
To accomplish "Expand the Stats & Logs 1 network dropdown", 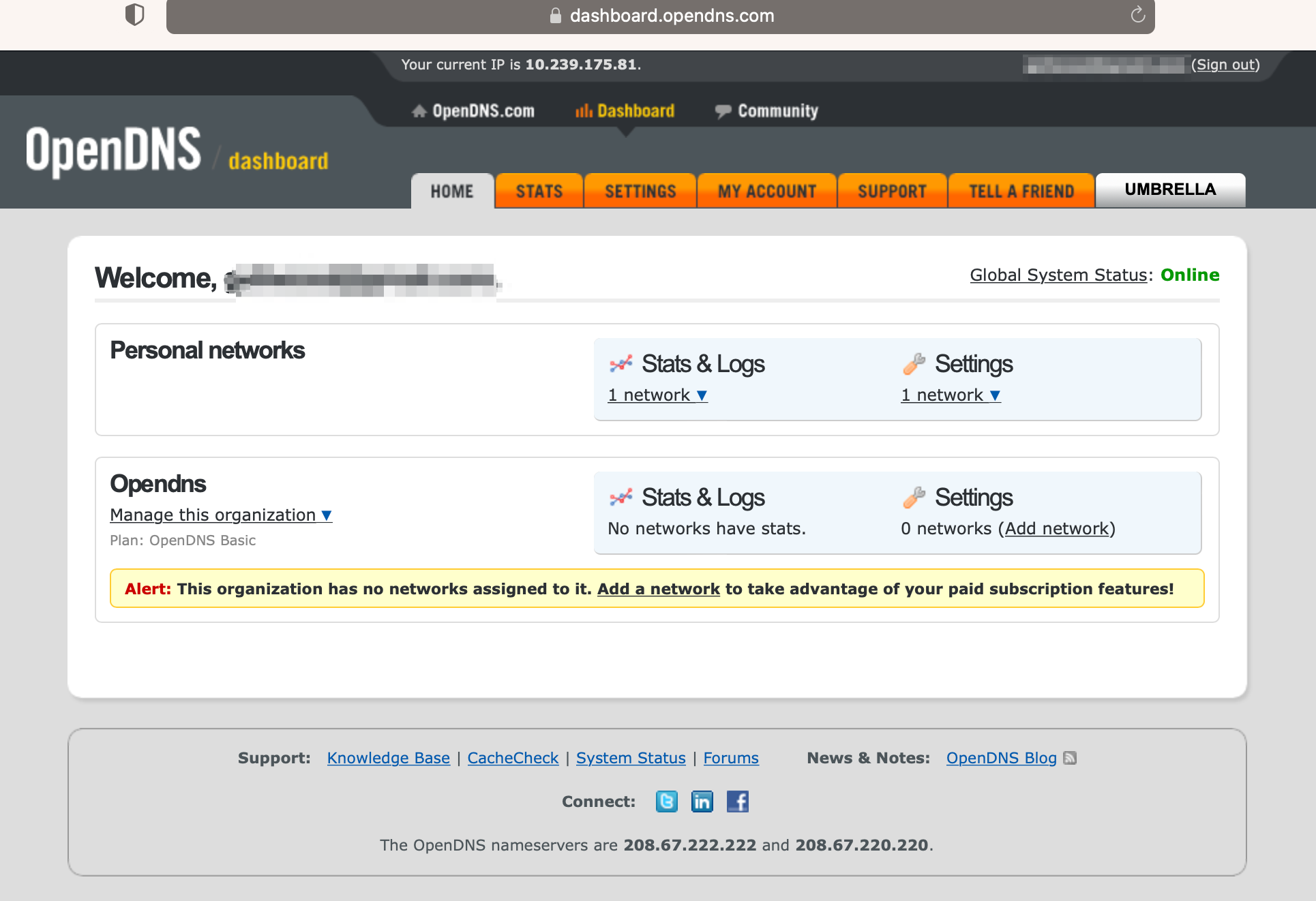I will [658, 395].
